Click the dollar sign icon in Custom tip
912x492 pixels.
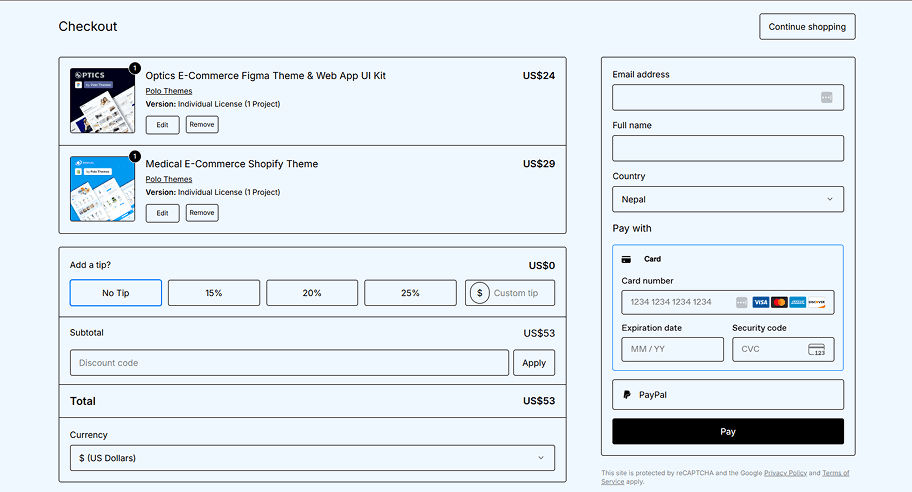click(x=479, y=293)
